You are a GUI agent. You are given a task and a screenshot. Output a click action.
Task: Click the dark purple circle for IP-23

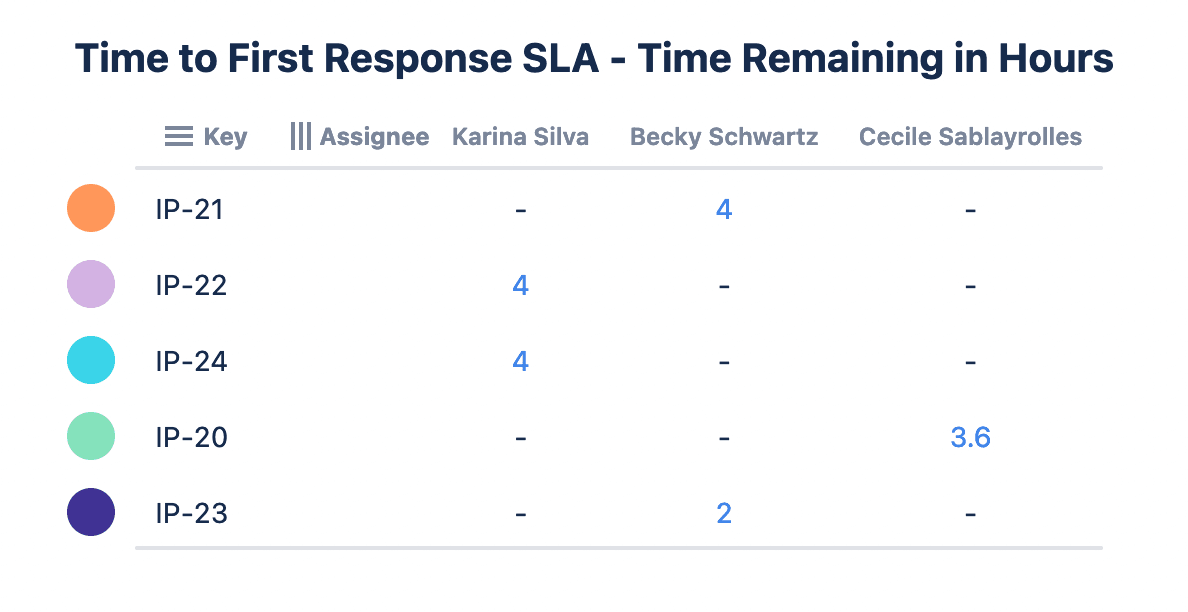(x=91, y=513)
